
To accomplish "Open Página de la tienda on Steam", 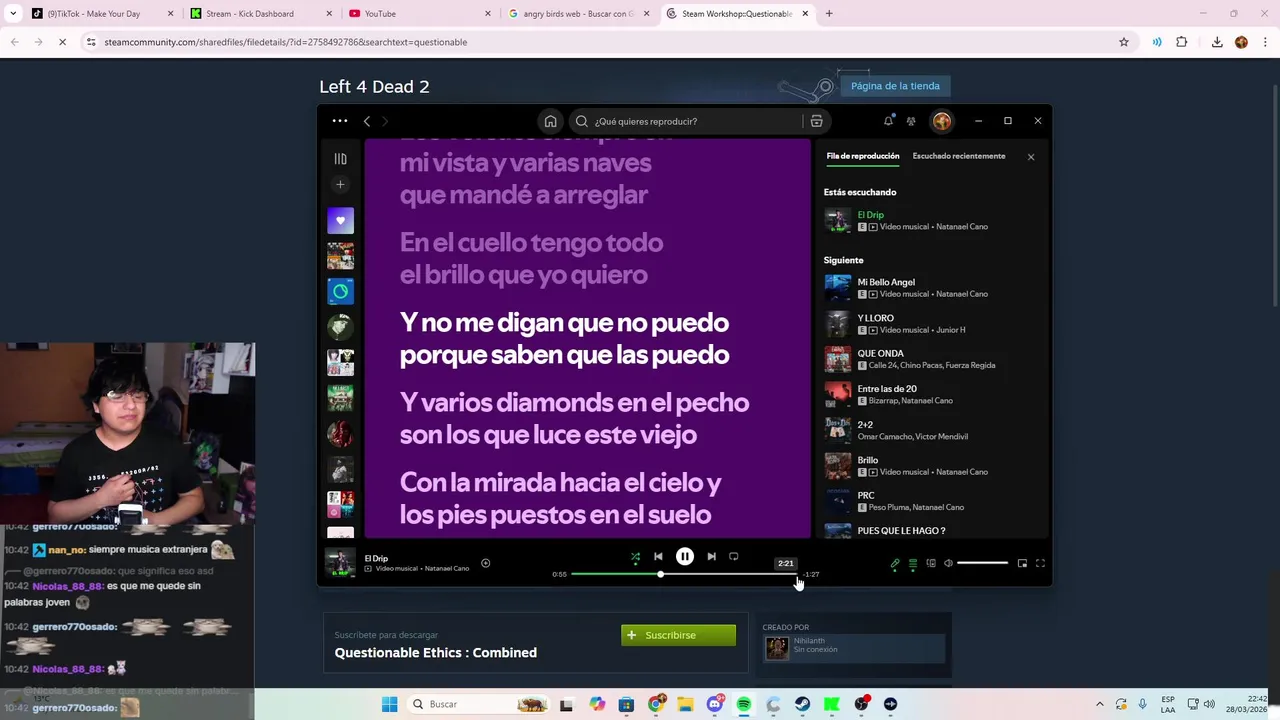I will pyautogui.click(x=895, y=86).
